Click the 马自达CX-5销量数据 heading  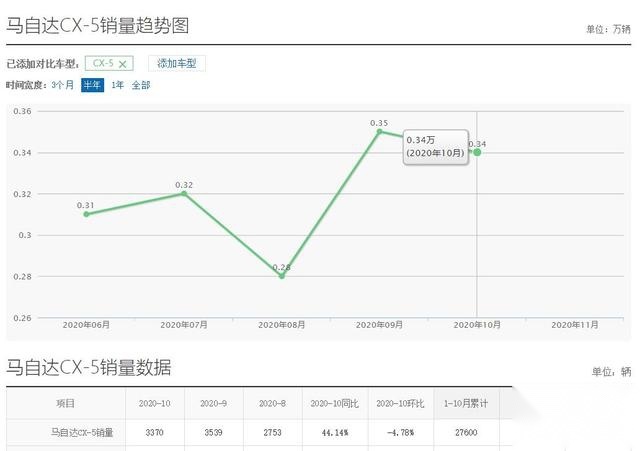coord(89,367)
